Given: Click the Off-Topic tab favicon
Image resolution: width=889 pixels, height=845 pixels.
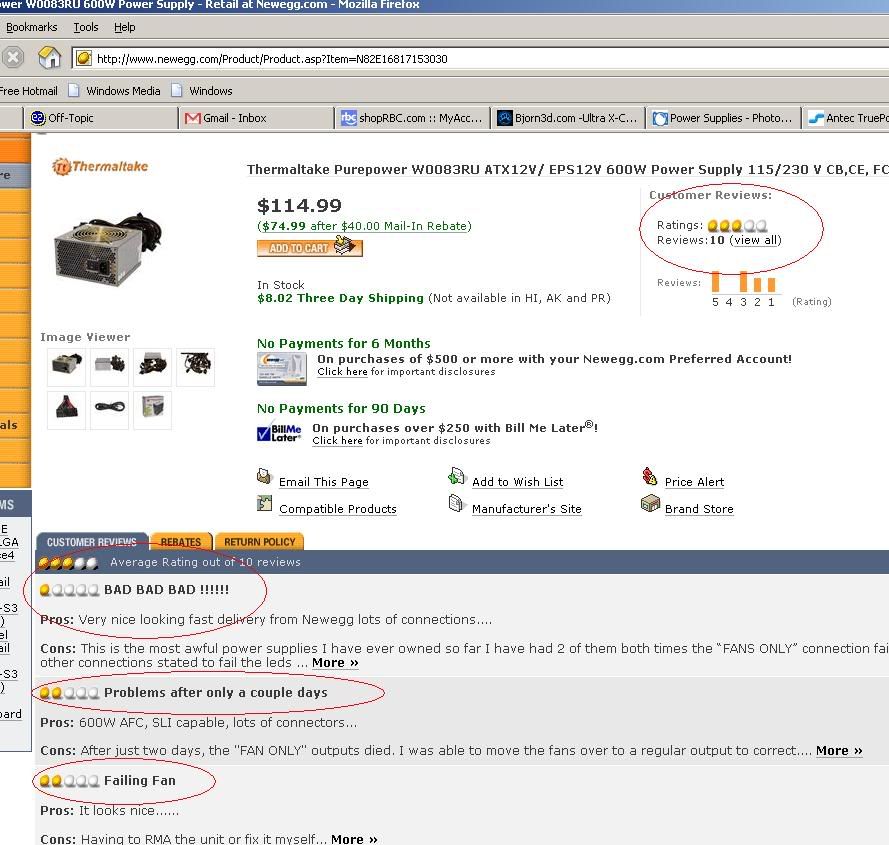Looking at the screenshot, I should pyautogui.click(x=38, y=117).
